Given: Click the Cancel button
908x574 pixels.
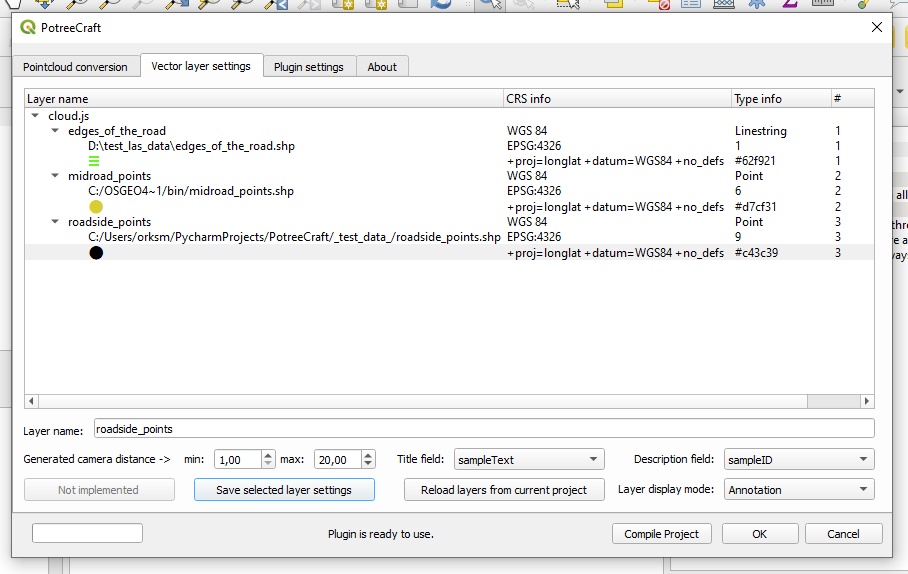Looking at the screenshot, I should click(843, 533).
